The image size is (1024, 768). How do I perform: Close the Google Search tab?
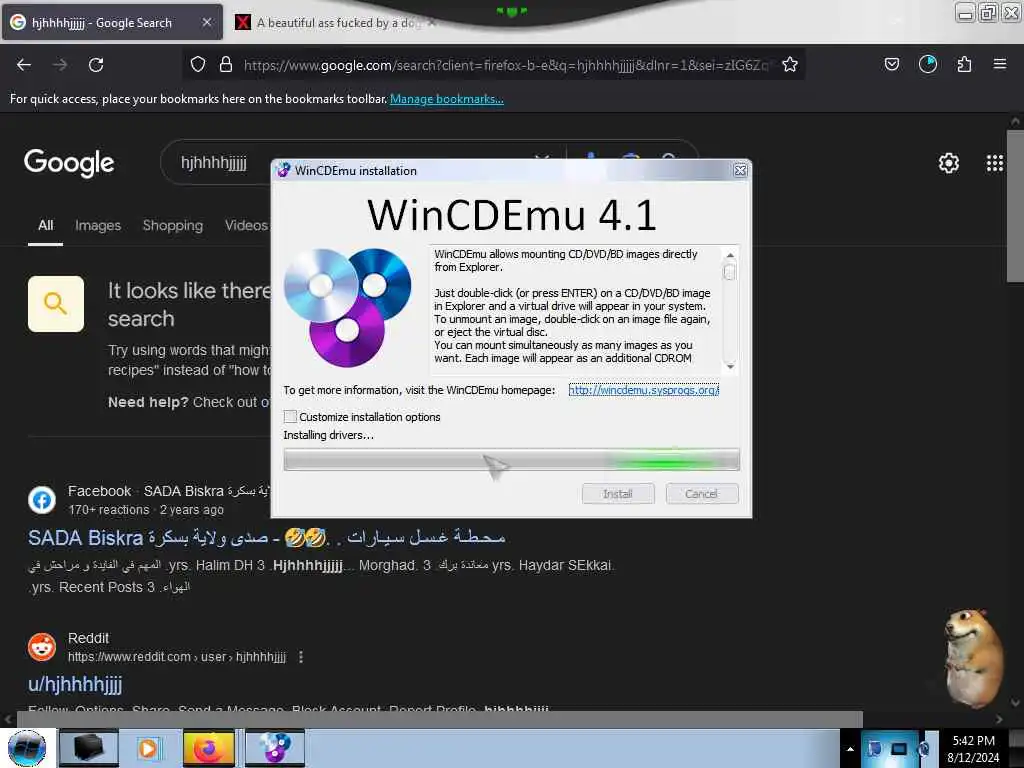[206, 22]
